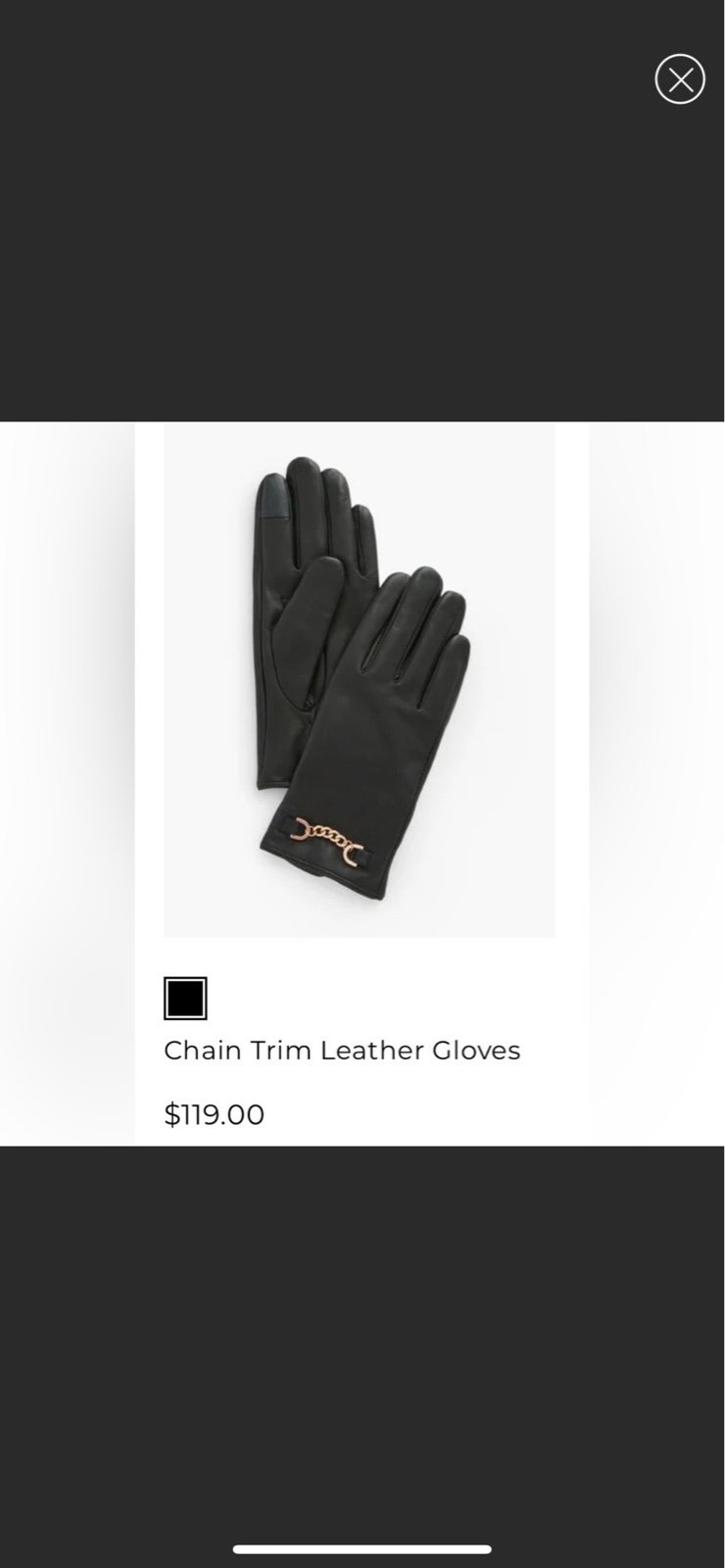Screen dimensions: 725x1568
Task: Tap the home indicator bar at the bottom
Action: pyautogui.click(x=362, y=1549)
